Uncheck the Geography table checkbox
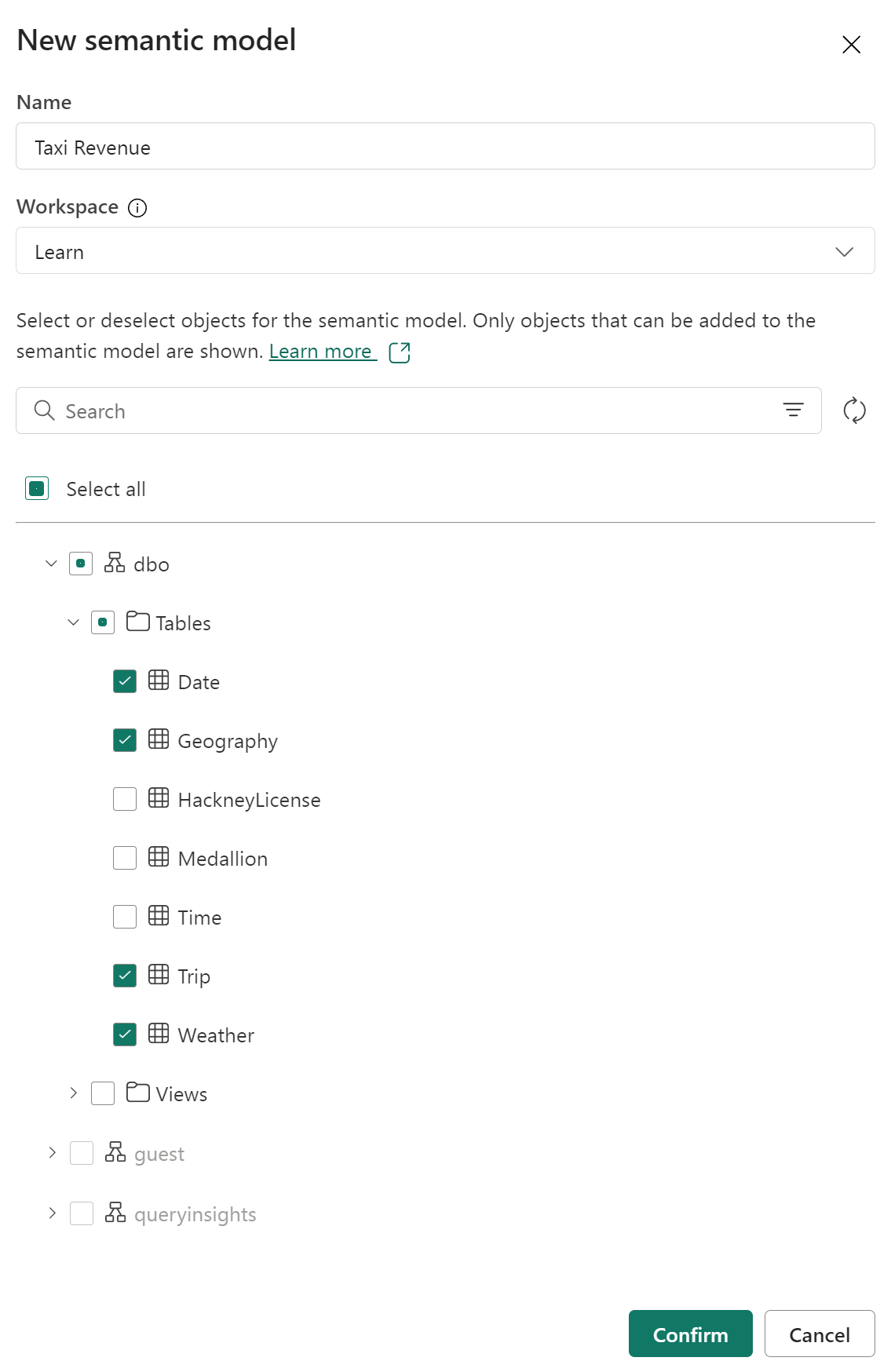The image size is (891, 1372). point(125,740)
